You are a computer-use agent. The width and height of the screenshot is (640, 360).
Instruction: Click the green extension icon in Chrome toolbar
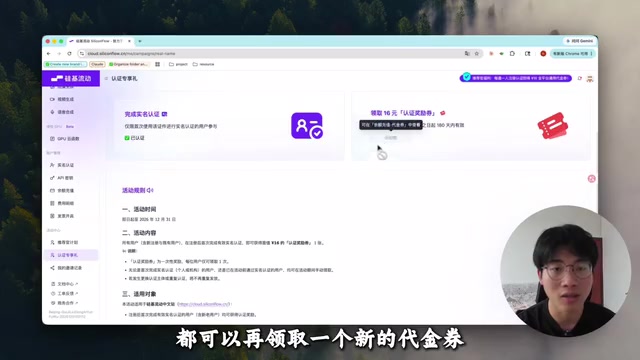tap(502, 53)
